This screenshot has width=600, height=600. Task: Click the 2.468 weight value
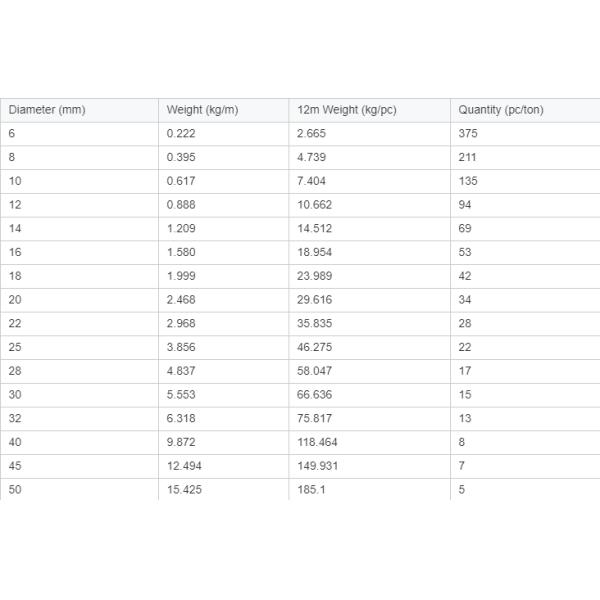tap(181, 300)
